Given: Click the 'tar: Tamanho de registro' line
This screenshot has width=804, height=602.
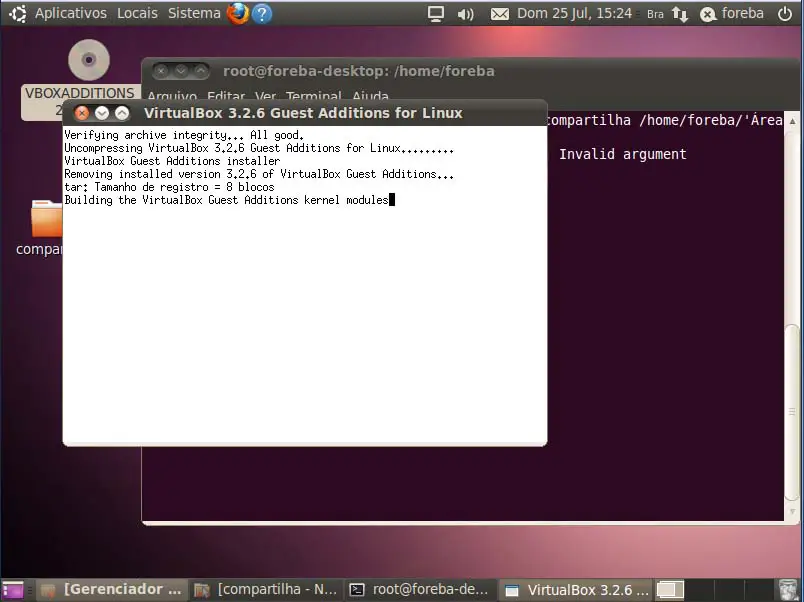Looking at the screenshot, I should [169, 187].
